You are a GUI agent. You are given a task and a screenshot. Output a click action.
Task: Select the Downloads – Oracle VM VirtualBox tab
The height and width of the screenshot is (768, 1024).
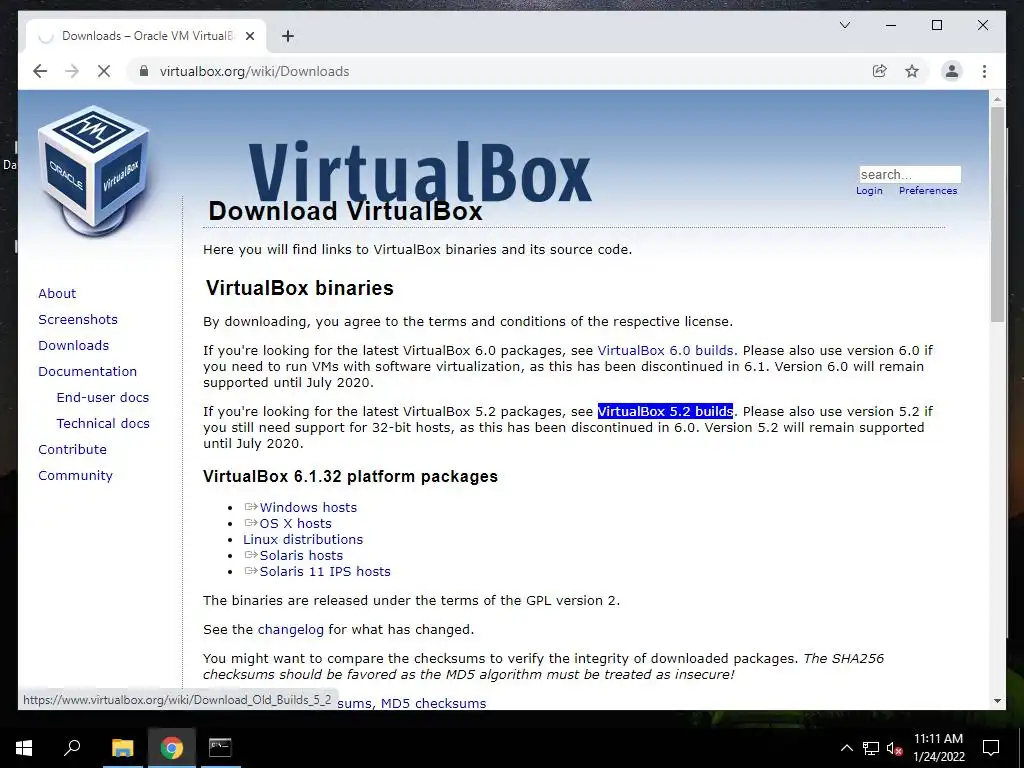coord(146,36)
